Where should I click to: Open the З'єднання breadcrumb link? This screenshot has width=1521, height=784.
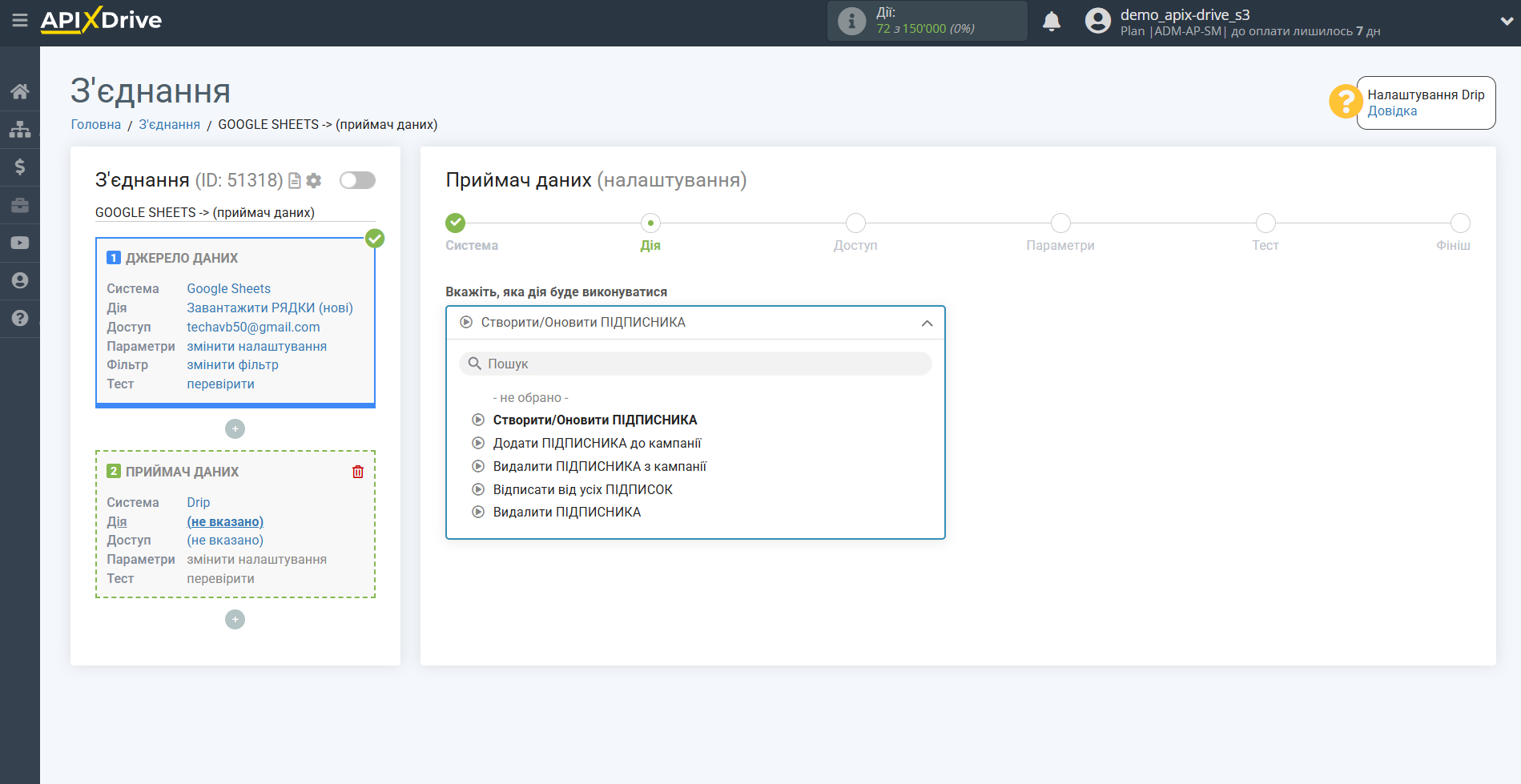(x=170, y=125)
